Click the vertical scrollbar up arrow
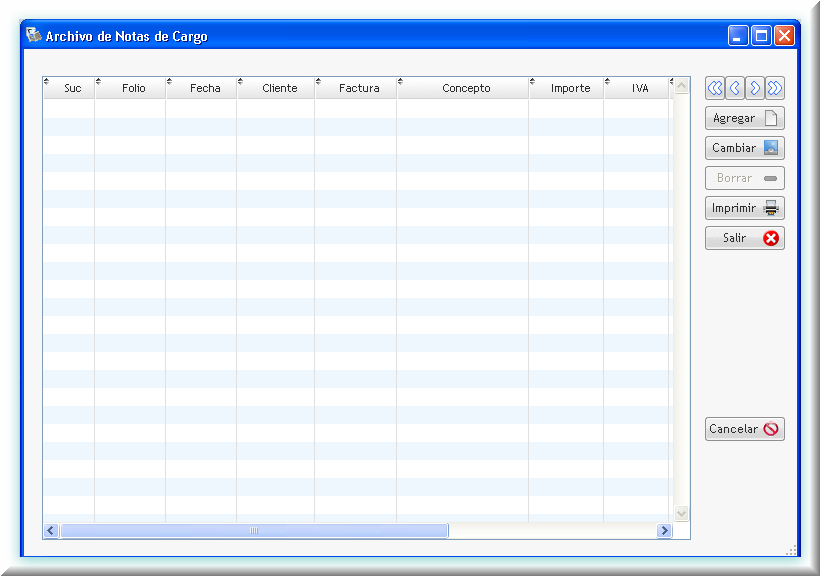The height and width of the screenshot is (576, 820). pyautogui.click(x=681, y=85)
